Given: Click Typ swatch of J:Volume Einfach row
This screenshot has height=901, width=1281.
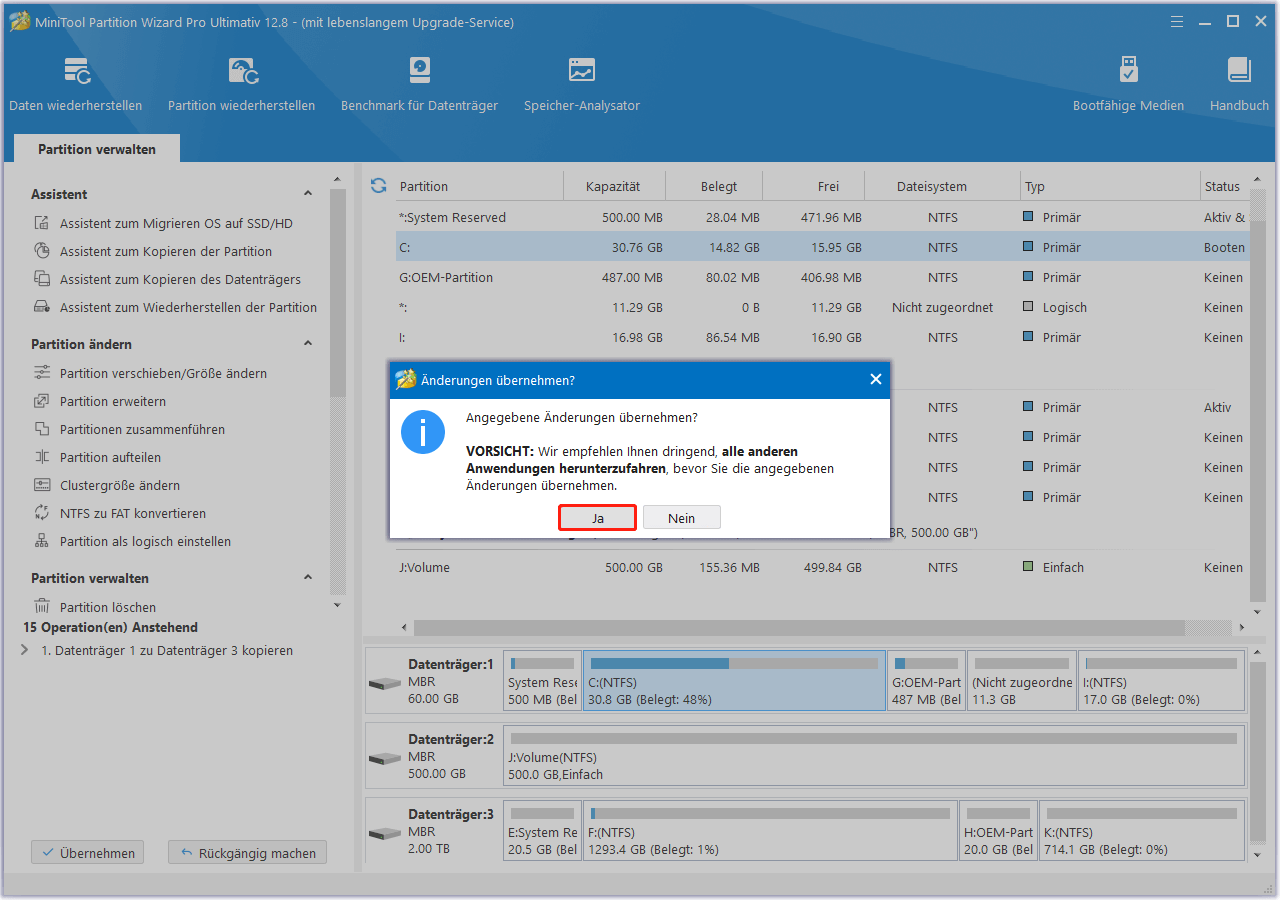Looking at the screenshot, I should pyautogui.click(x=1028, y=567).
